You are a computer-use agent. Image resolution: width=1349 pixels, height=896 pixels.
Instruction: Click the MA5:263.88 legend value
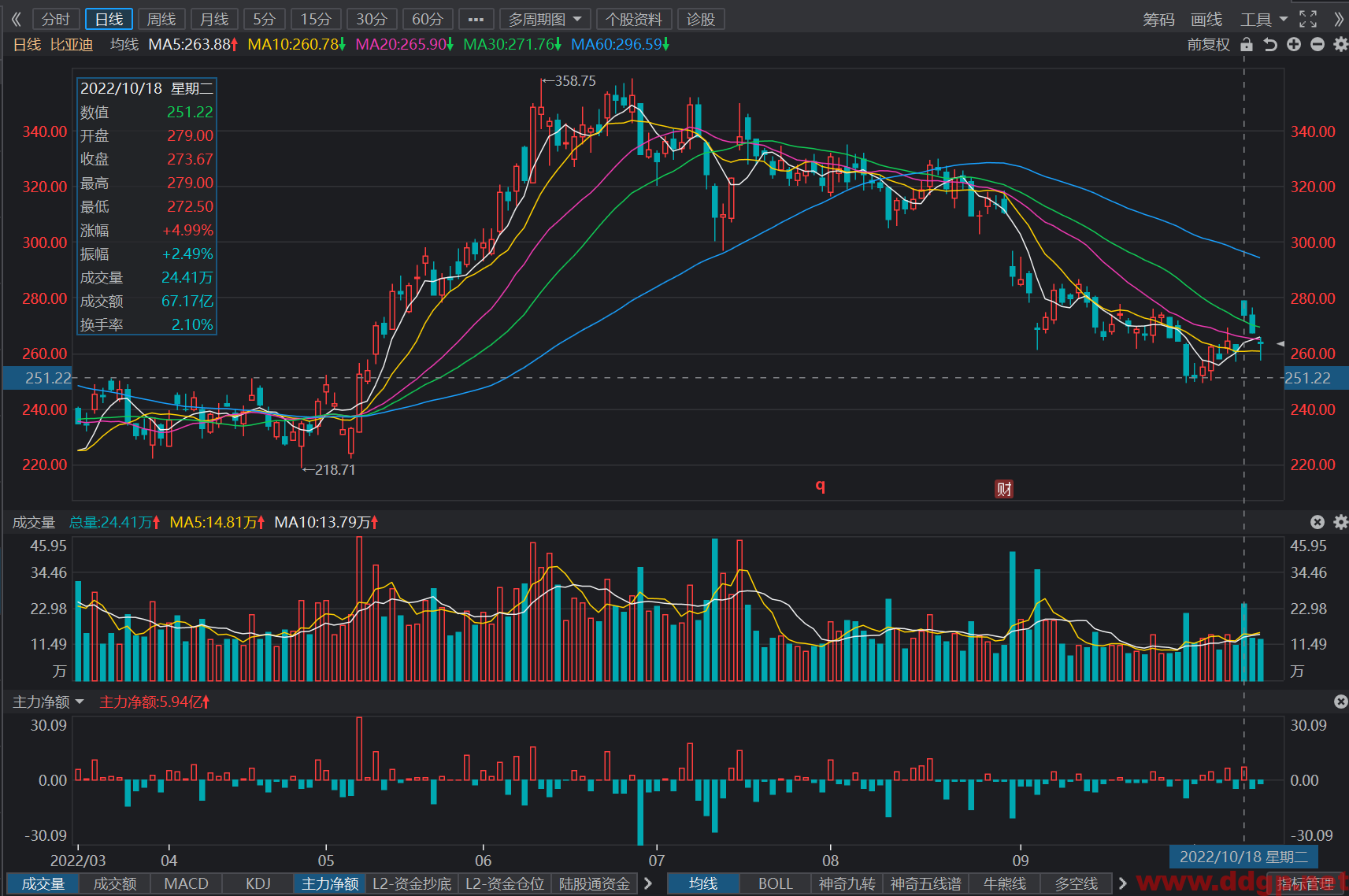pyautogui.click(x=194, y=44)
